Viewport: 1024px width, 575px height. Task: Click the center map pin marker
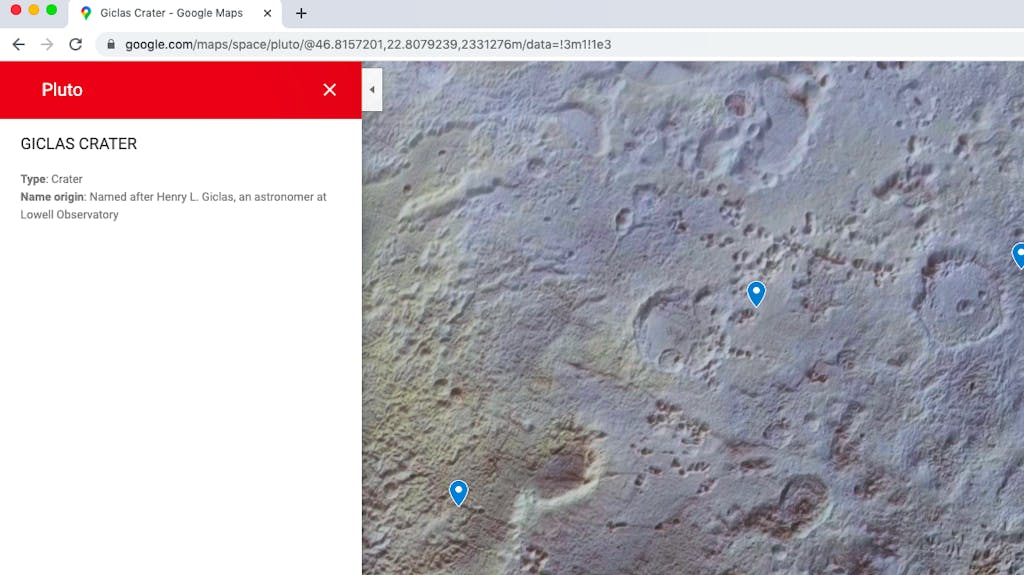[x=756, y=293]
